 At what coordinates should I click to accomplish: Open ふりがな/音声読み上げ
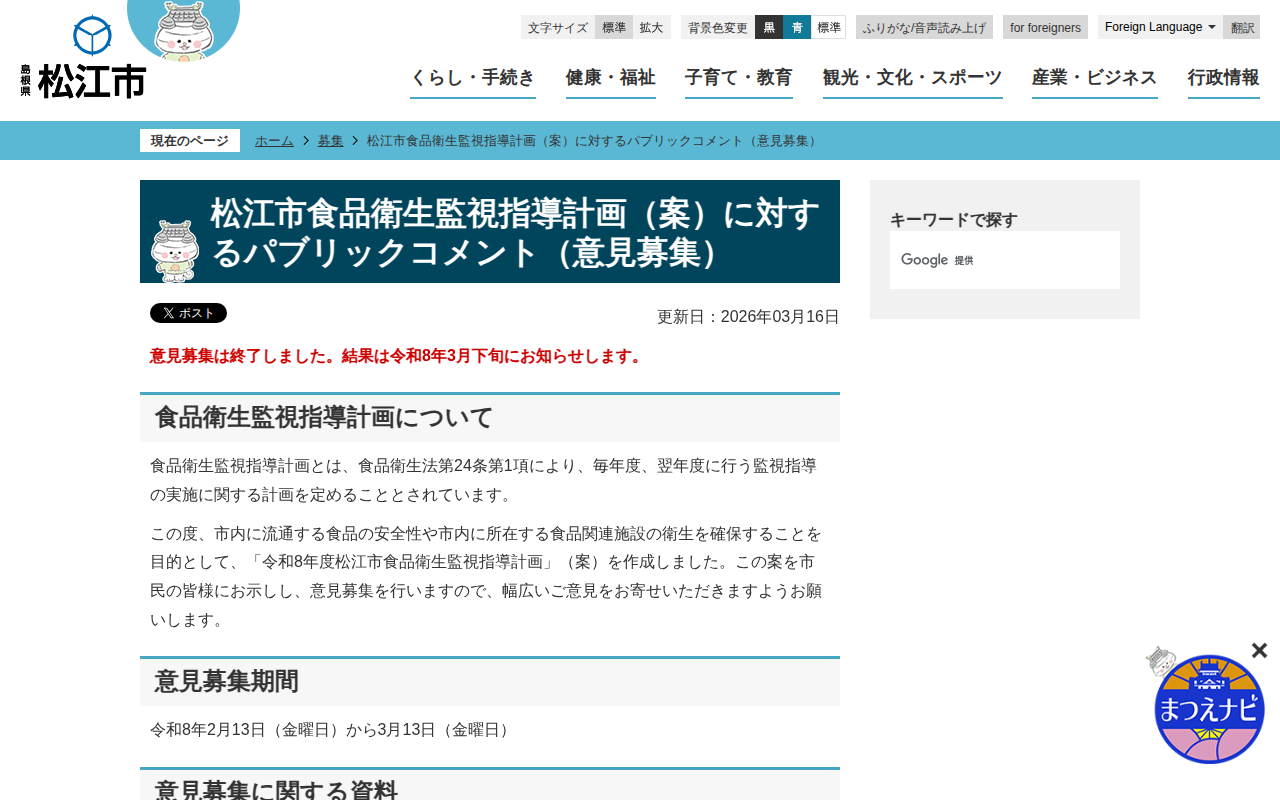(x=924, y=27)
